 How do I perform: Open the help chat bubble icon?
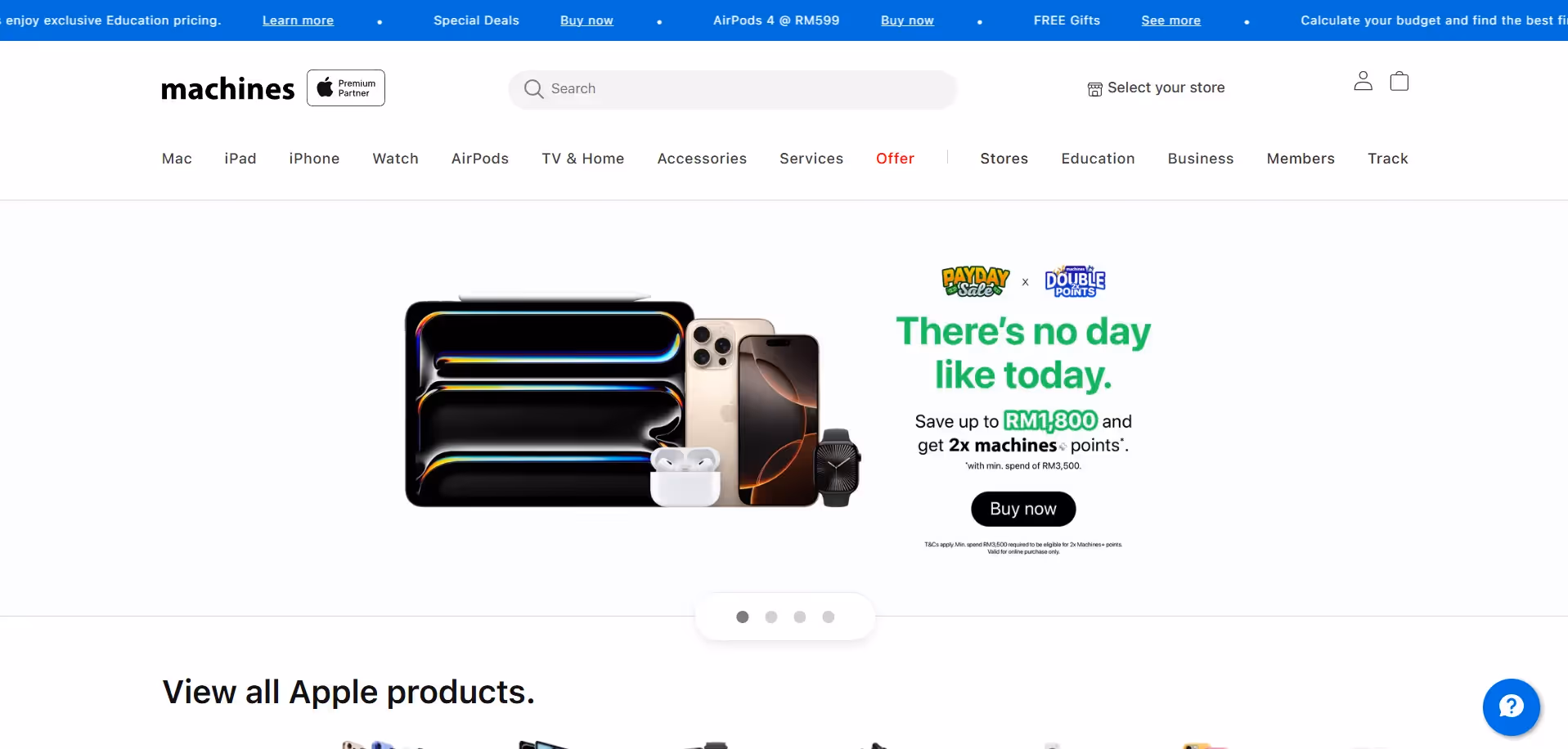tap(1511, 706)
